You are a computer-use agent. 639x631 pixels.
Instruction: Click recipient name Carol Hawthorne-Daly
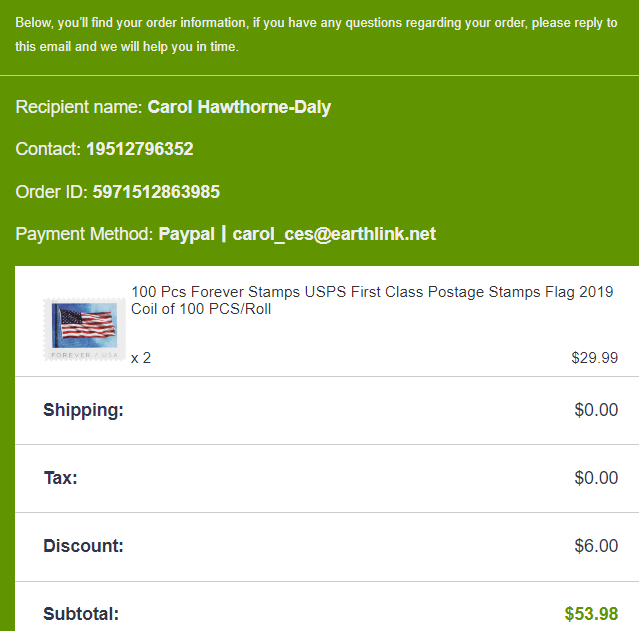click(x=239, y=107)
